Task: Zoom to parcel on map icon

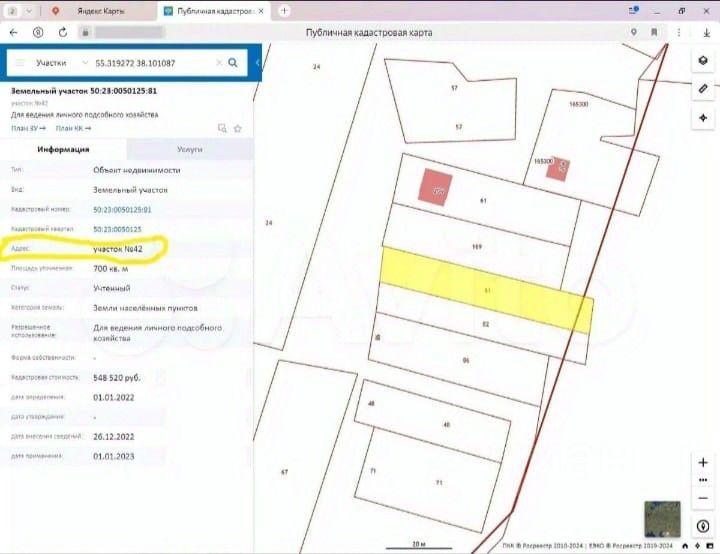Action: tap(222, 129)
